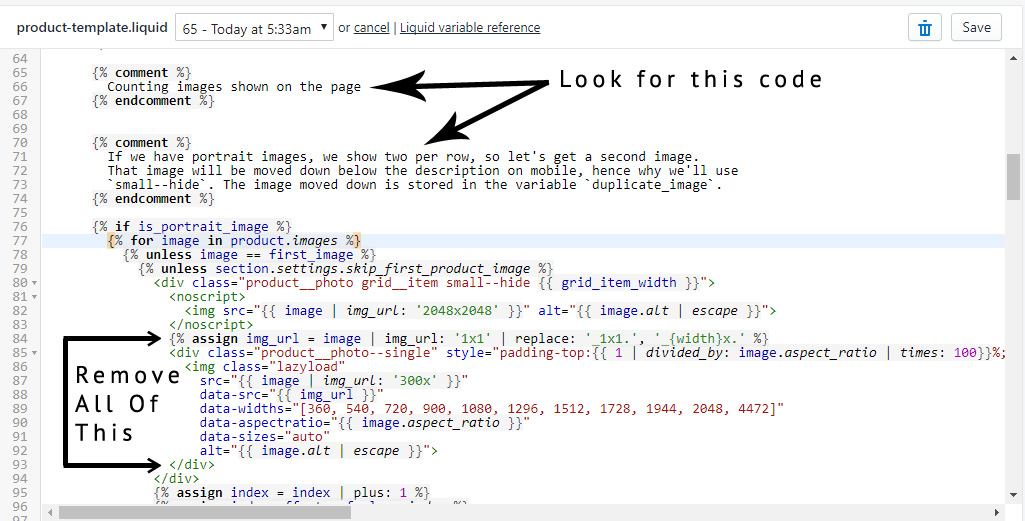
Task: Click 'skip_first_product_image' setting code
Action: (346, 269)
